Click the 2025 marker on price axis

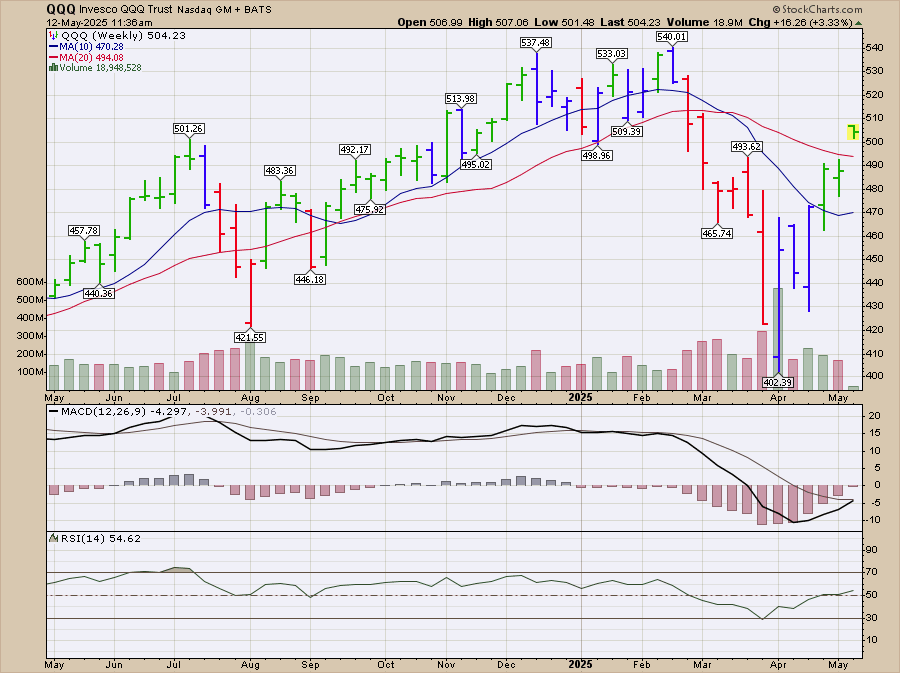coord(580,395)
